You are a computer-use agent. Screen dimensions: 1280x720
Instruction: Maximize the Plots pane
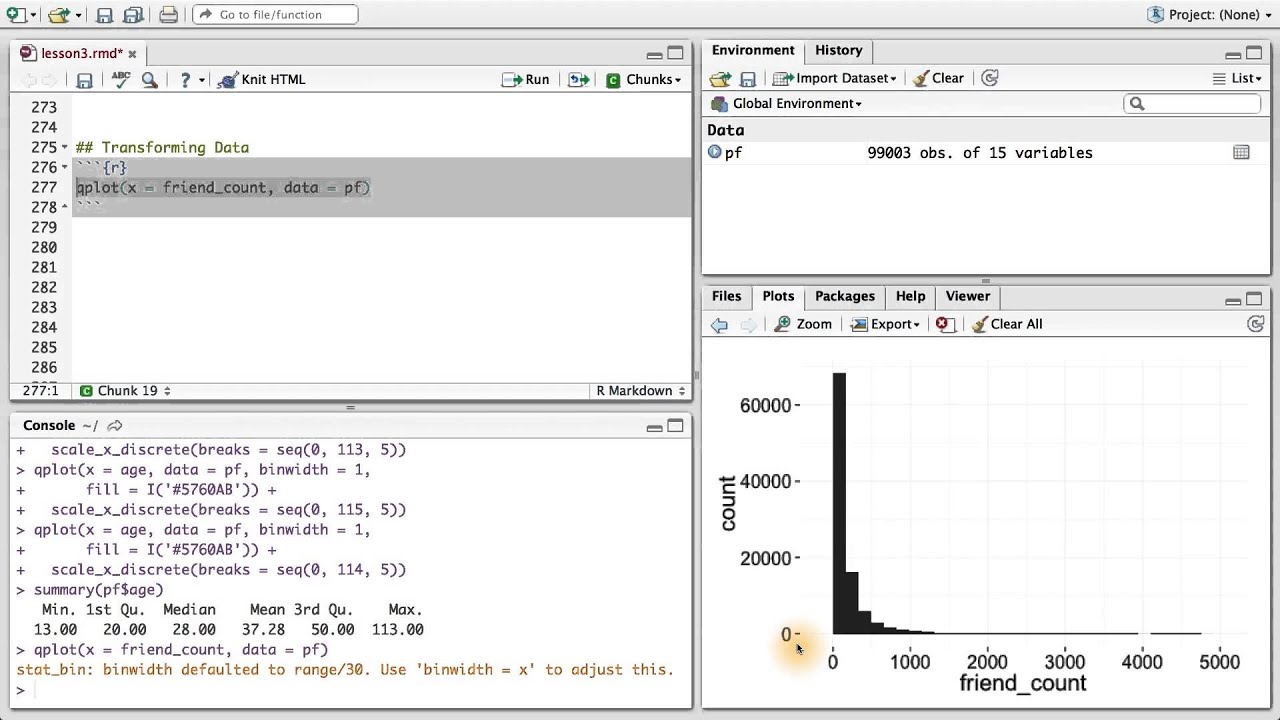click(1254, 300)
